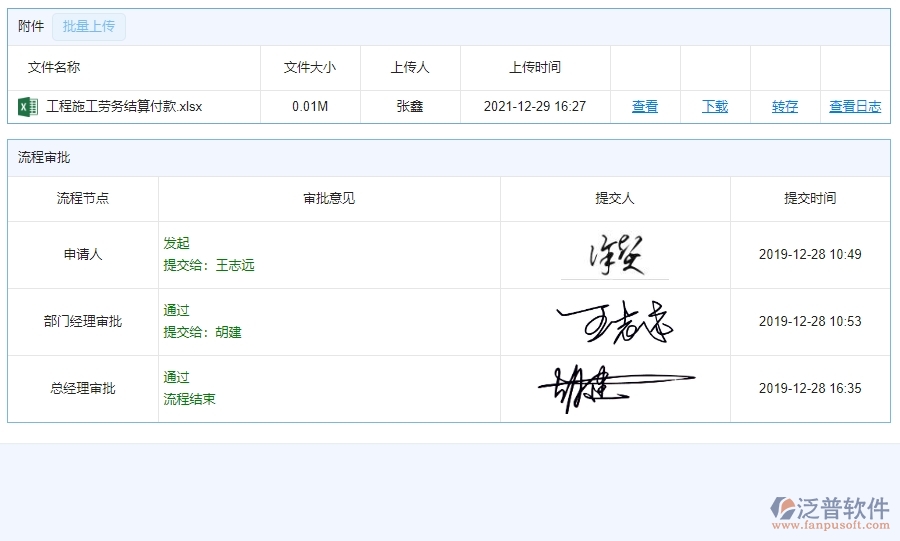Select the file name 工程施工劳务结算付款.xlsx
The width and height of the screenshot is (900, 541).
tap(124, 107)
